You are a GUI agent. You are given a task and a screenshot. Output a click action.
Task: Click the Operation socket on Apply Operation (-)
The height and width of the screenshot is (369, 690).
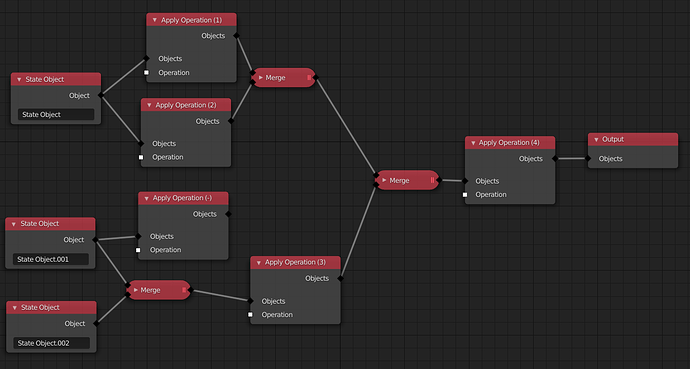[x=138, y=250]
